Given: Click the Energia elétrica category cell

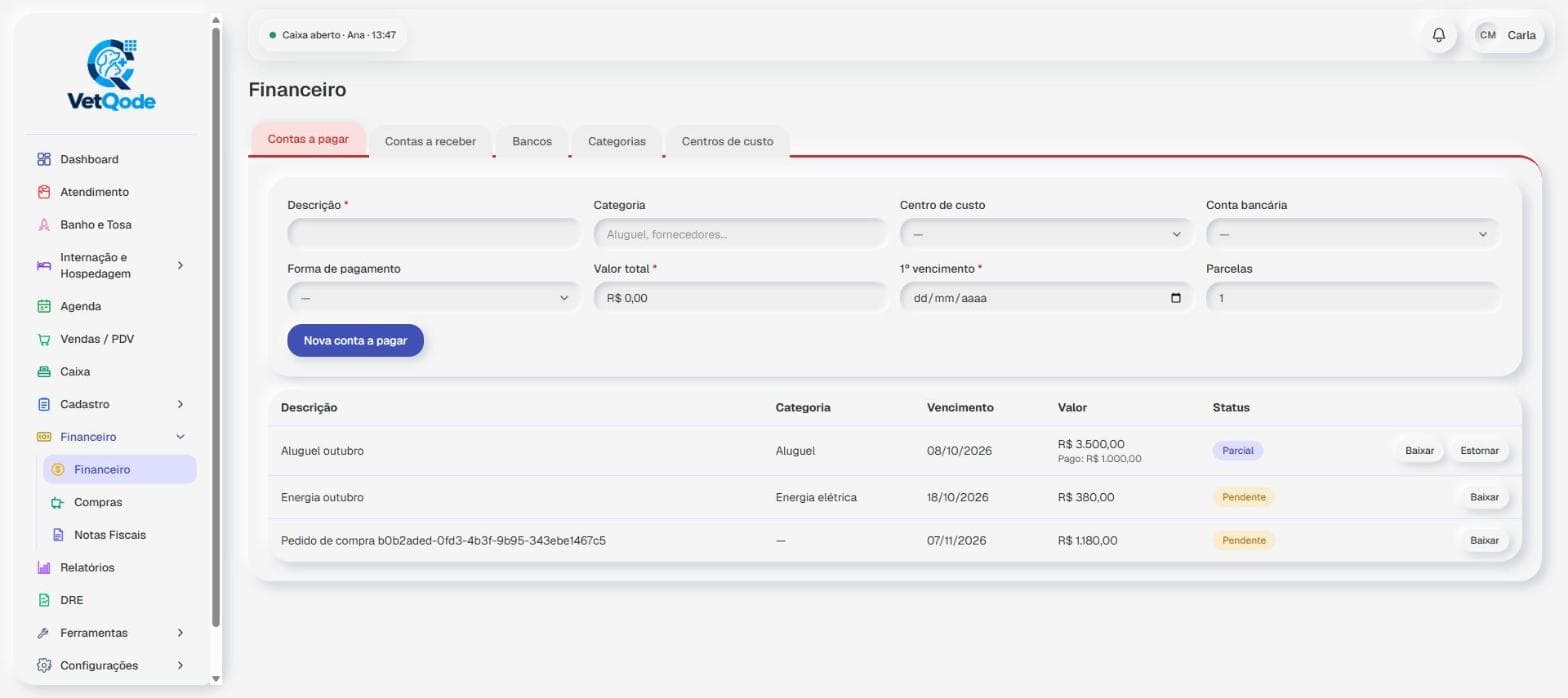Looking at the screenshot, I should click(816, 497).
